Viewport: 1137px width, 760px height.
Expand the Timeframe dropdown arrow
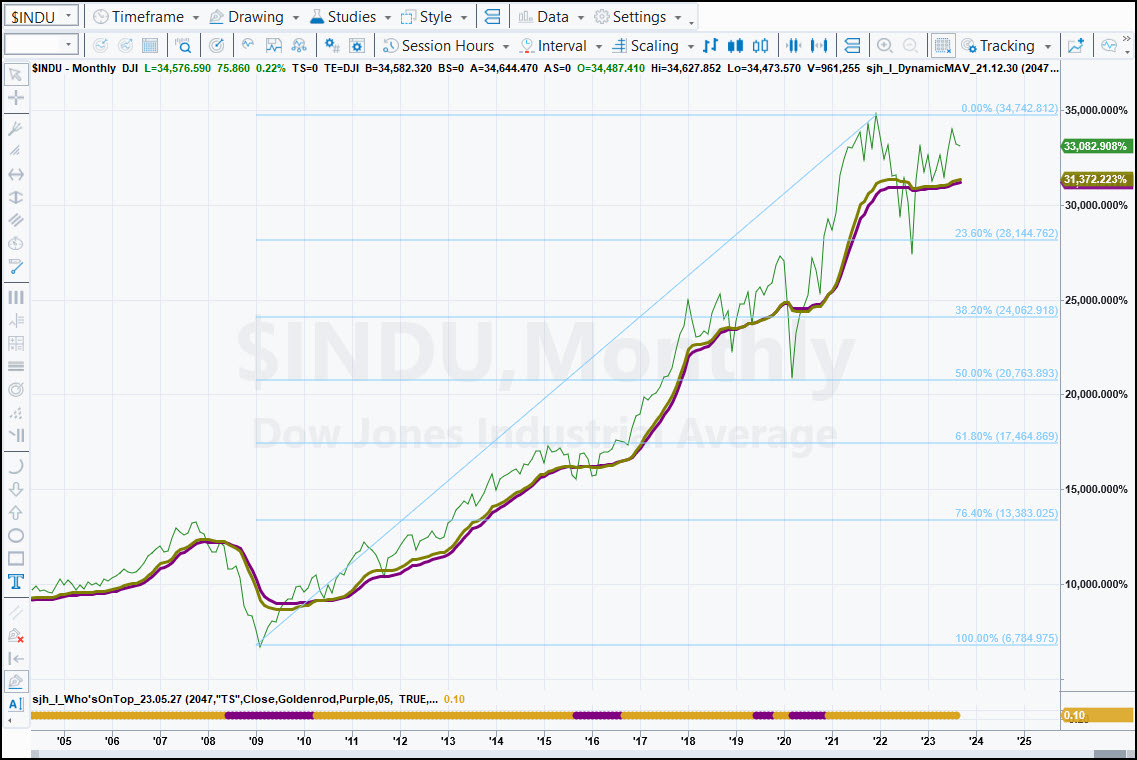point(196,17)
